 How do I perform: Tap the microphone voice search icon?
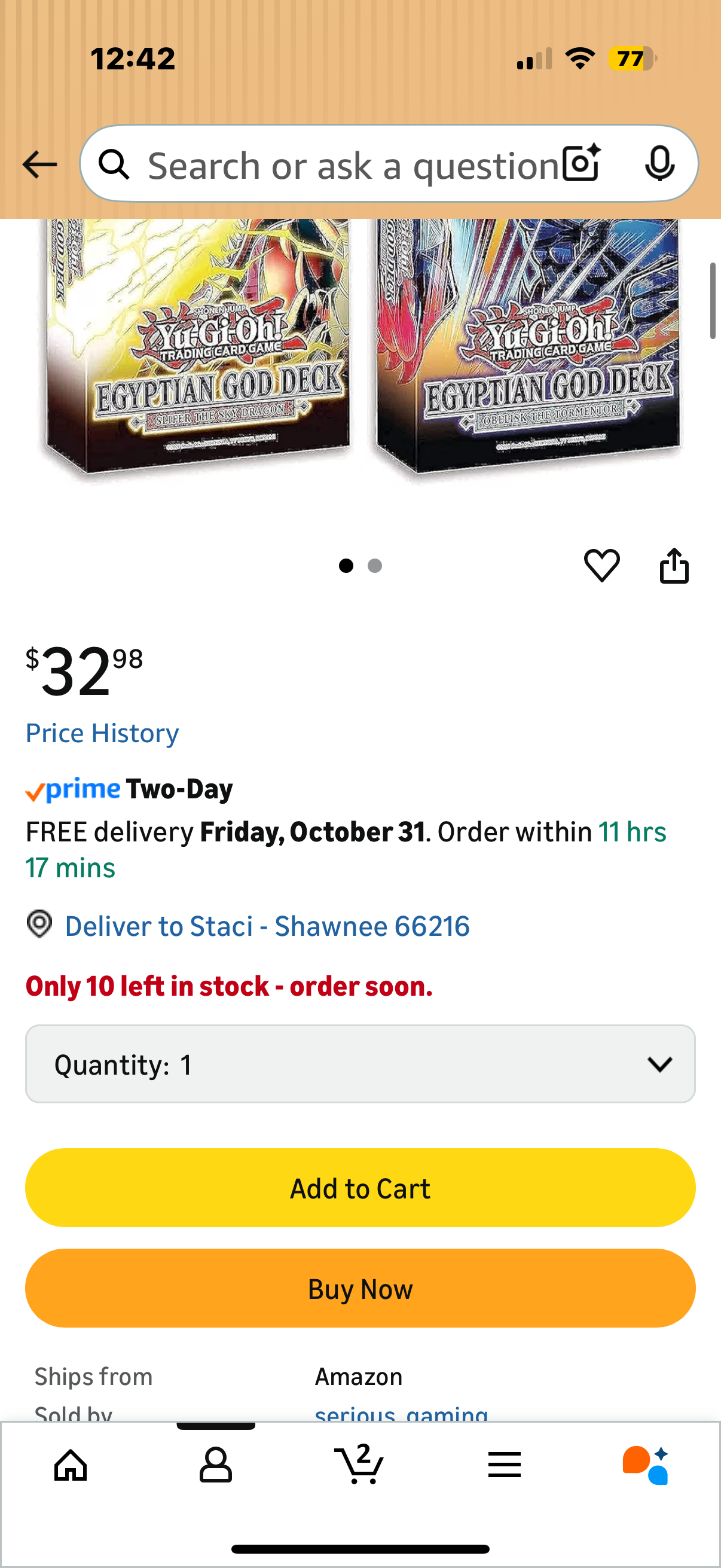(x=659, y=163)
